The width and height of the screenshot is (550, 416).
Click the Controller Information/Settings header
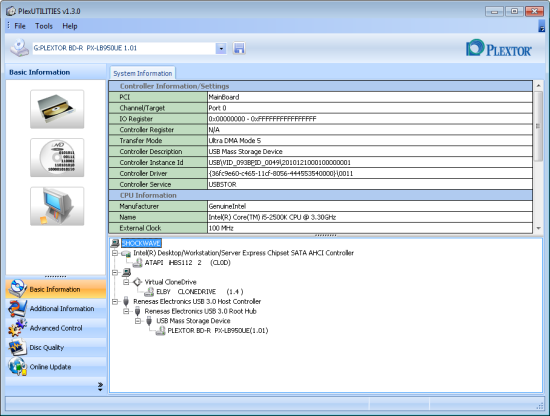click(321, 86)
